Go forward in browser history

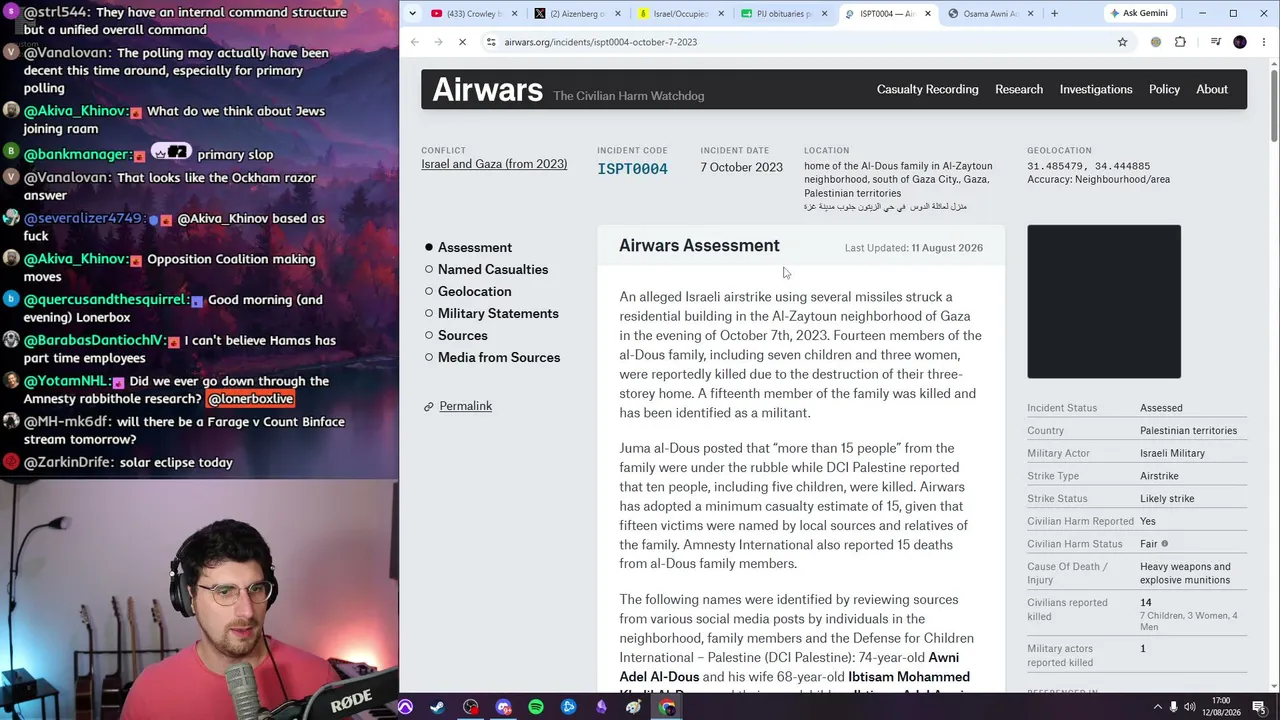[x=438, y=42]
